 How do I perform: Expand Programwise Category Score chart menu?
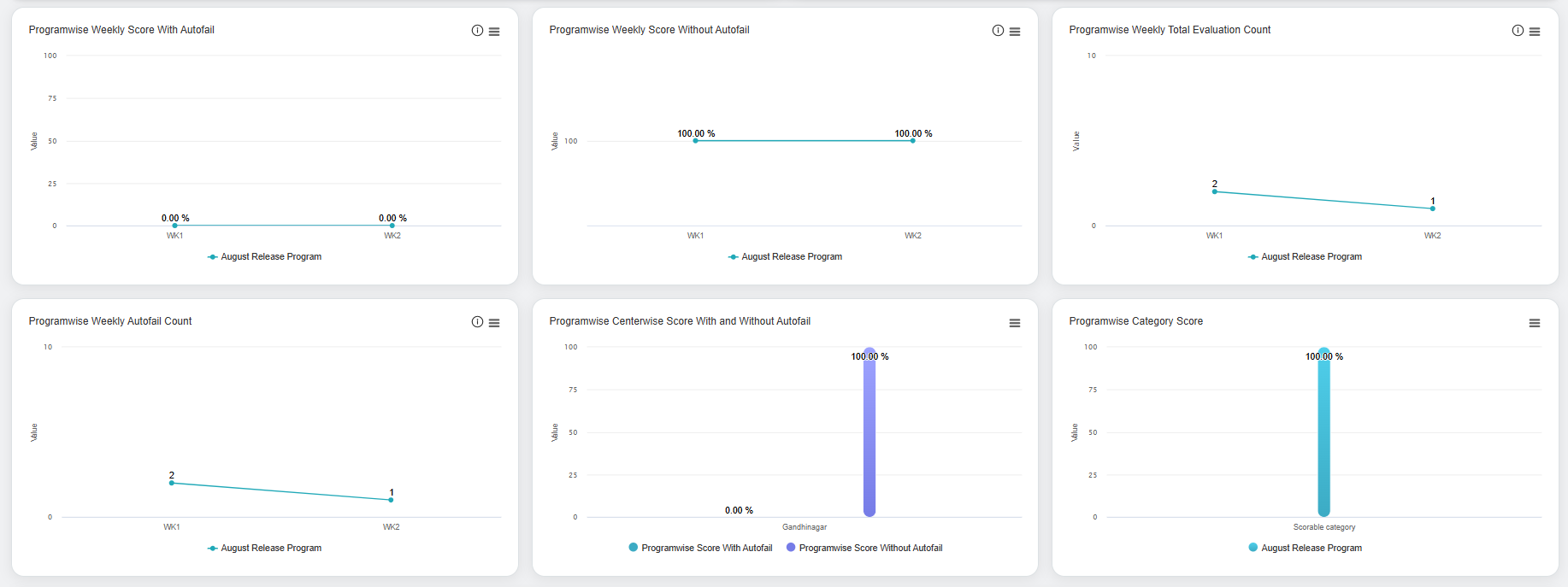(1535, 323)
